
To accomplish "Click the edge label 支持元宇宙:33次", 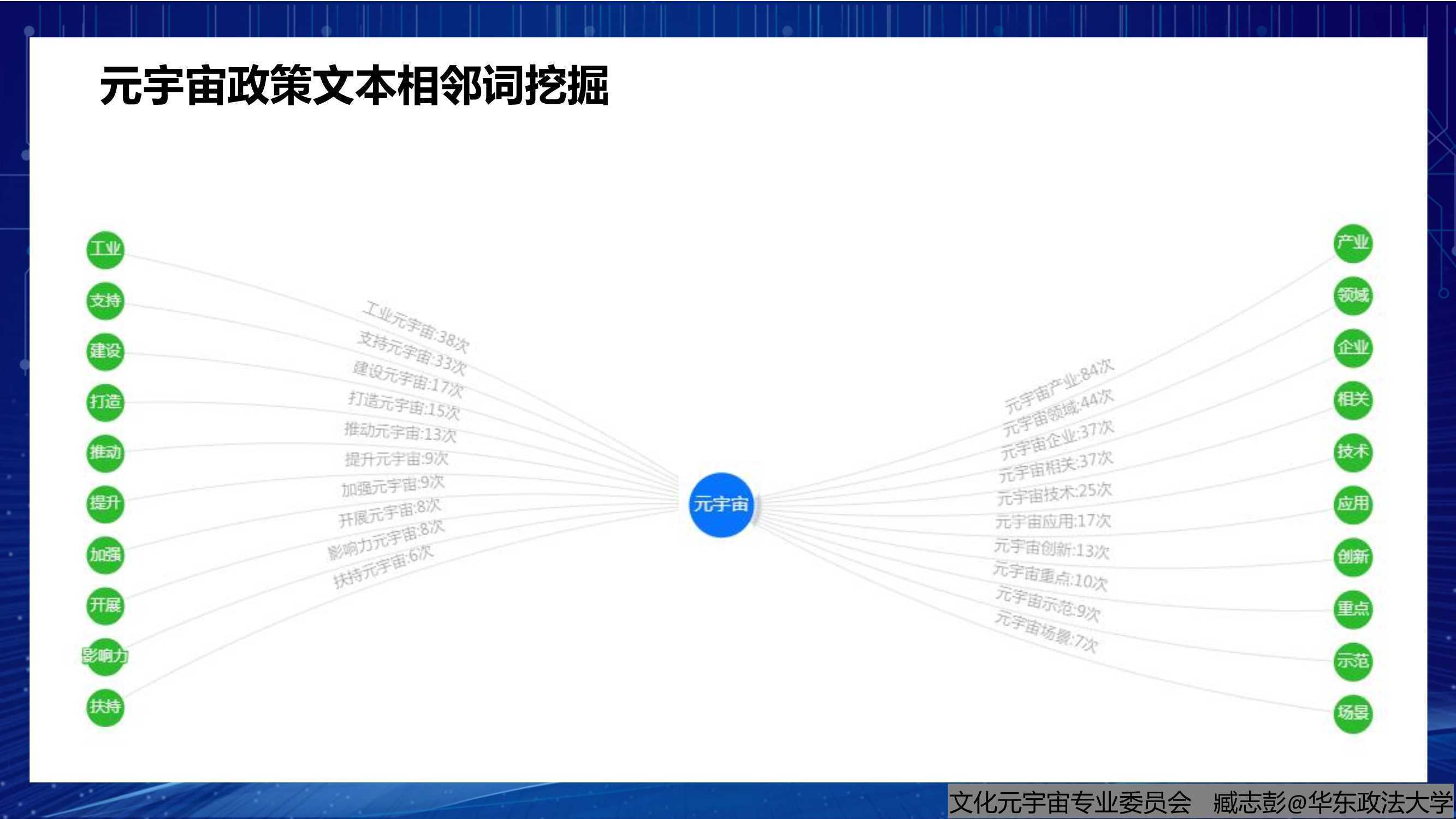I will coord(412,353).
